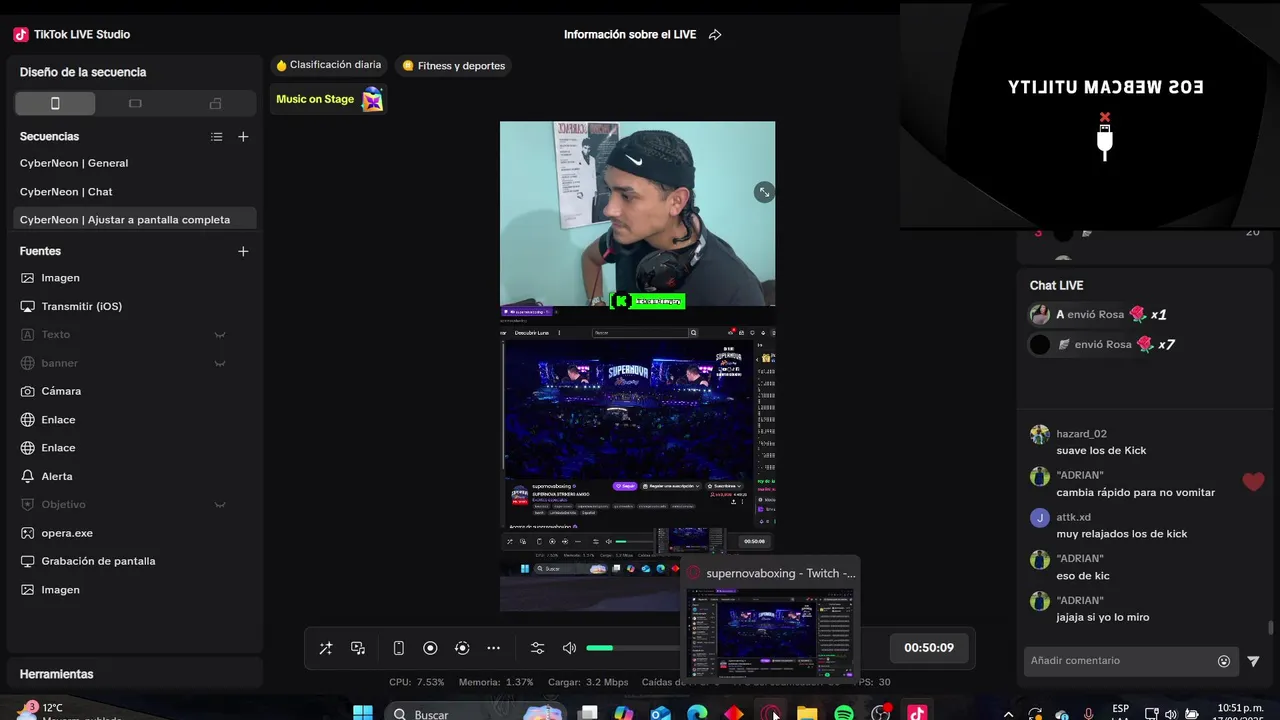Open the media music tool icon
Image resolution: width=1280 pixels, height=720 pixels.
pyautogui.click(x=358, y=648)
